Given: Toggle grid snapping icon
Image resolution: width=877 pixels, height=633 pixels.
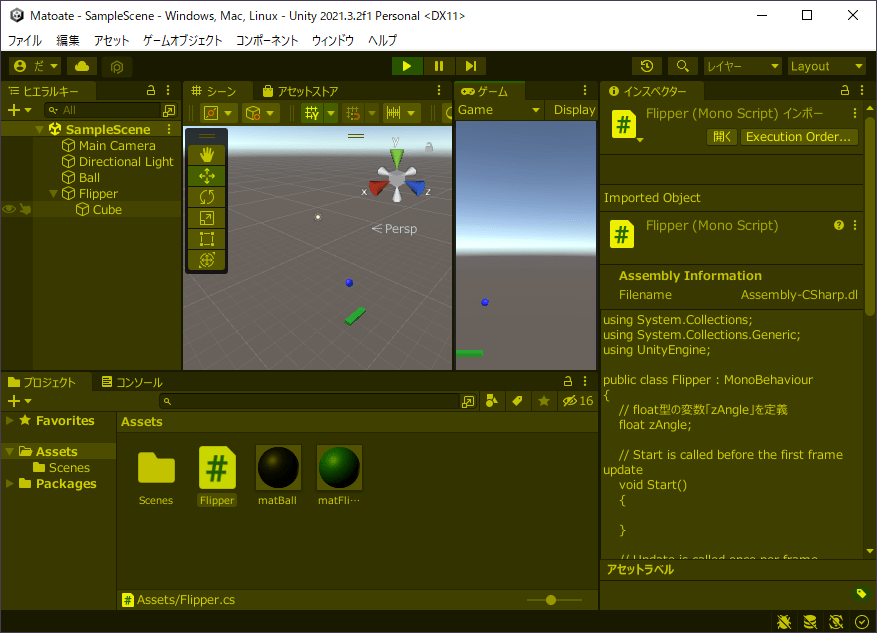Looking at the screenshot, I should click(x=353, y=113).
